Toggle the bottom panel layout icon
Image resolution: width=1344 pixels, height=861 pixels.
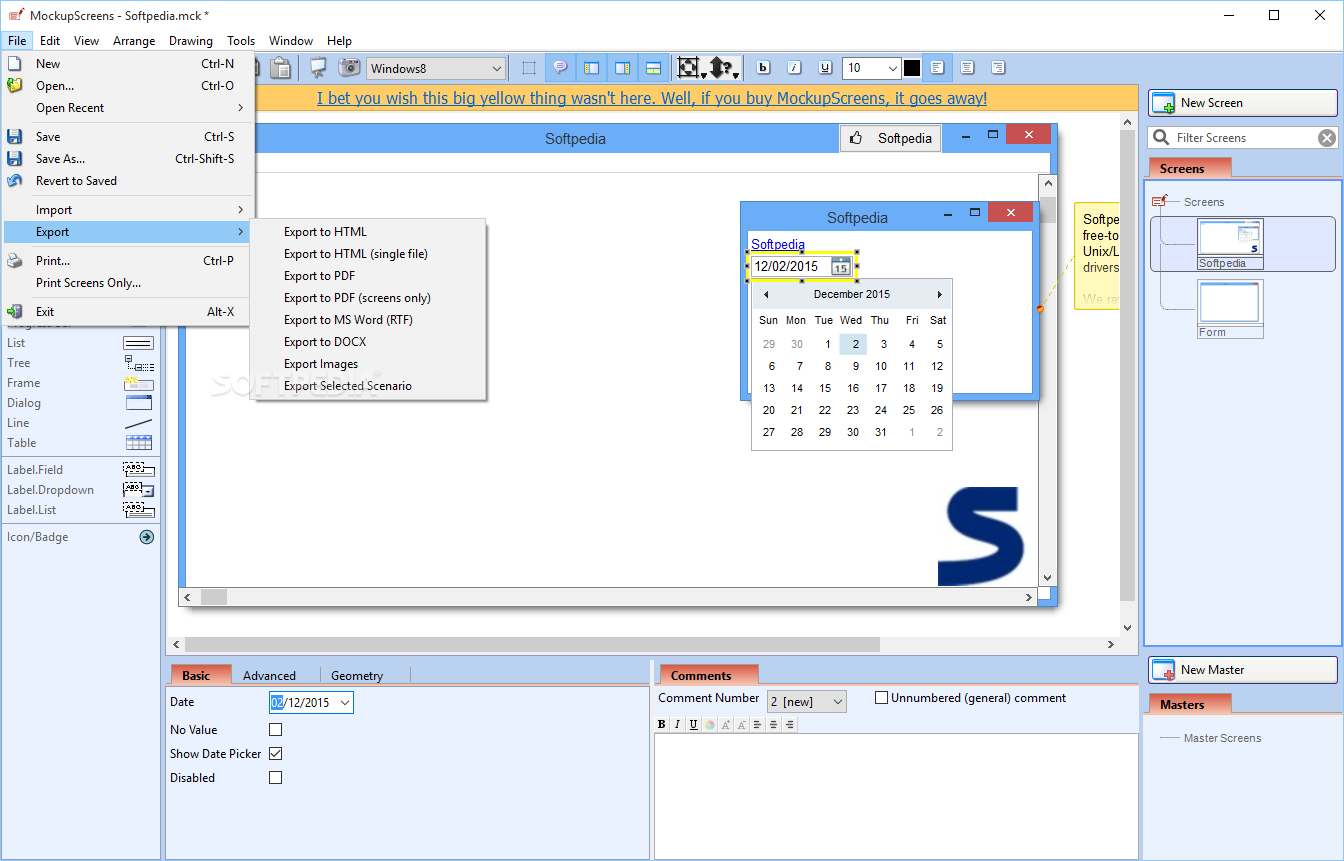coord(653,68)
